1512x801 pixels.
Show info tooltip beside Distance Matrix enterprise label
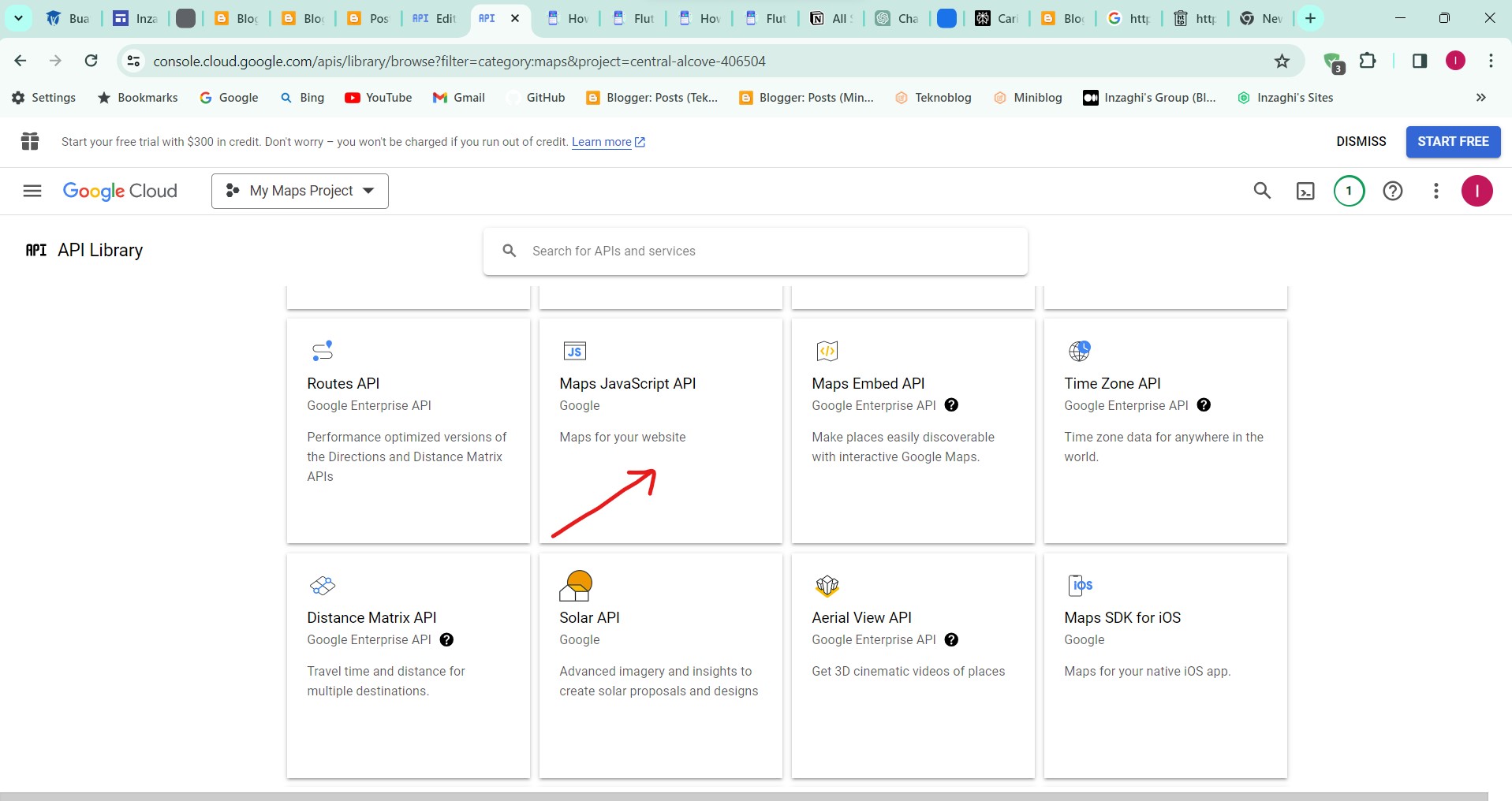click(x=446, y=639)
